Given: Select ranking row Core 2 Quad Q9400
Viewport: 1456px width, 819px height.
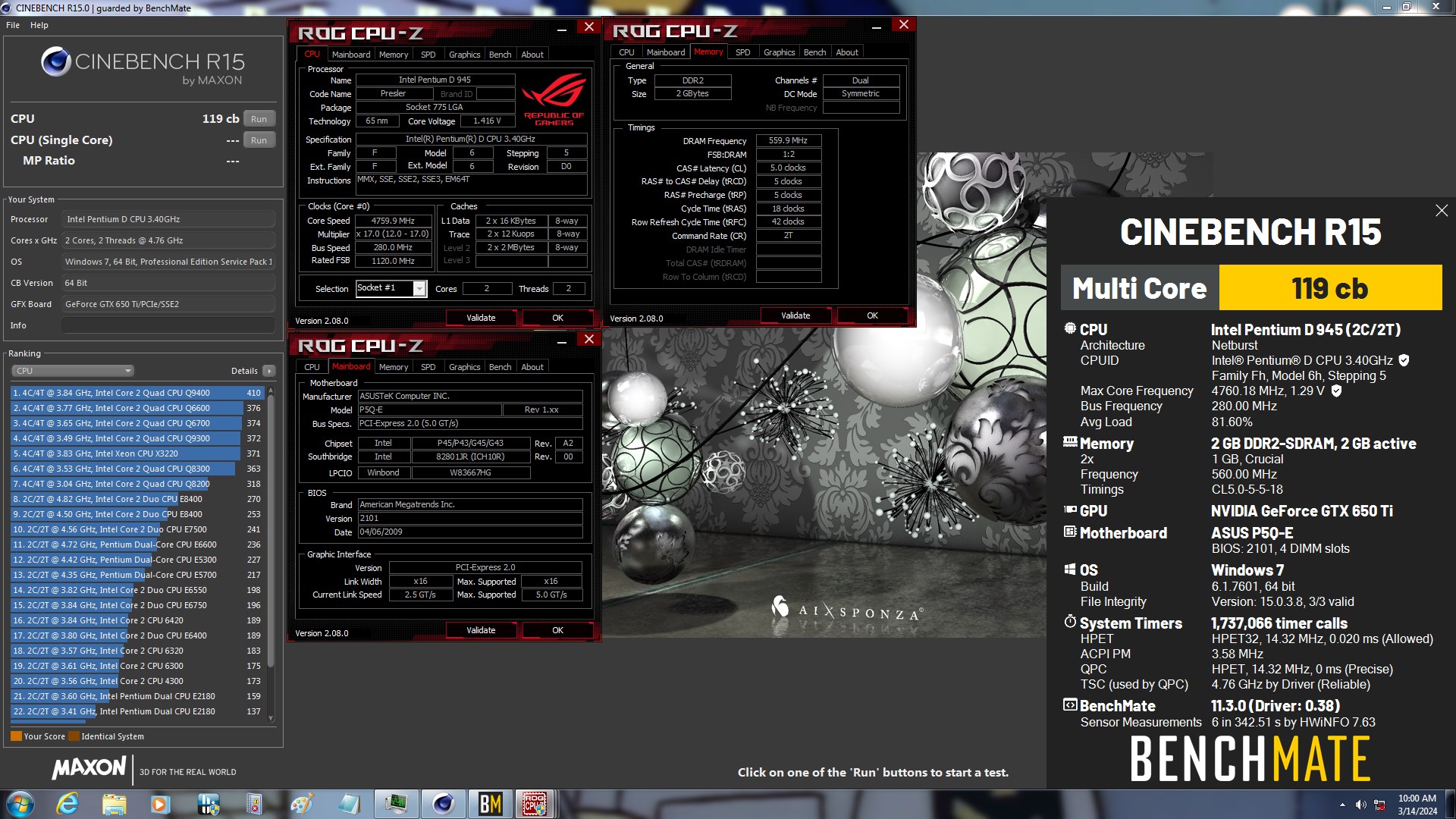Looking at the screenshot, I should (x=136, y=393).
